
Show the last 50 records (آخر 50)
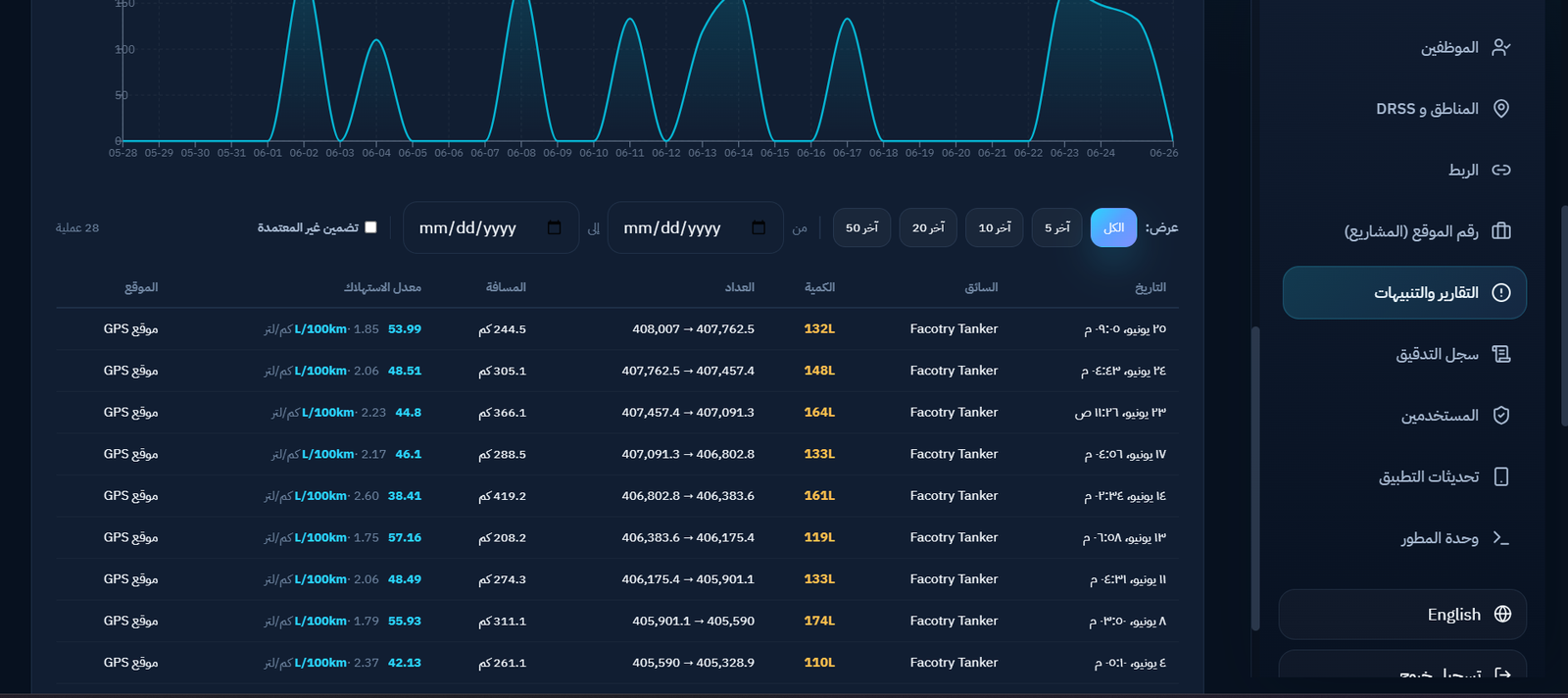click(861, 227)
